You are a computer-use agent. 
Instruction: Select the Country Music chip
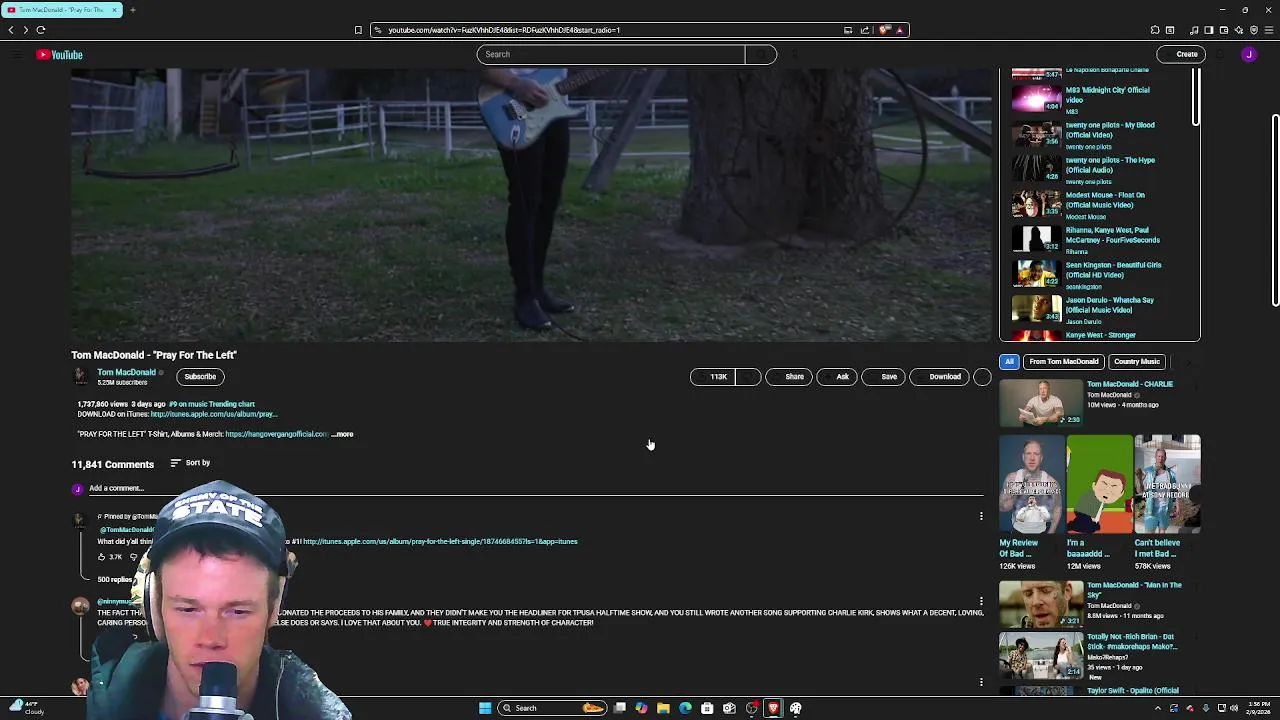1137,362
